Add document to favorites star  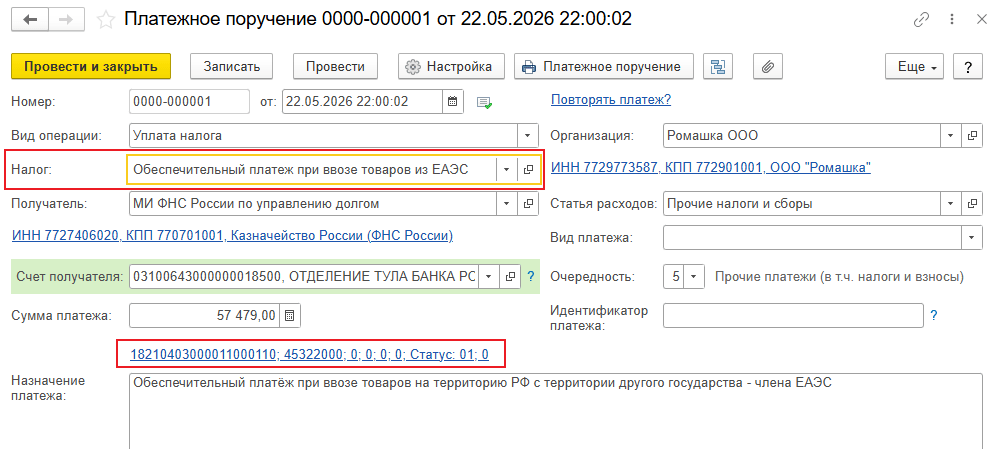click(105, 20)
